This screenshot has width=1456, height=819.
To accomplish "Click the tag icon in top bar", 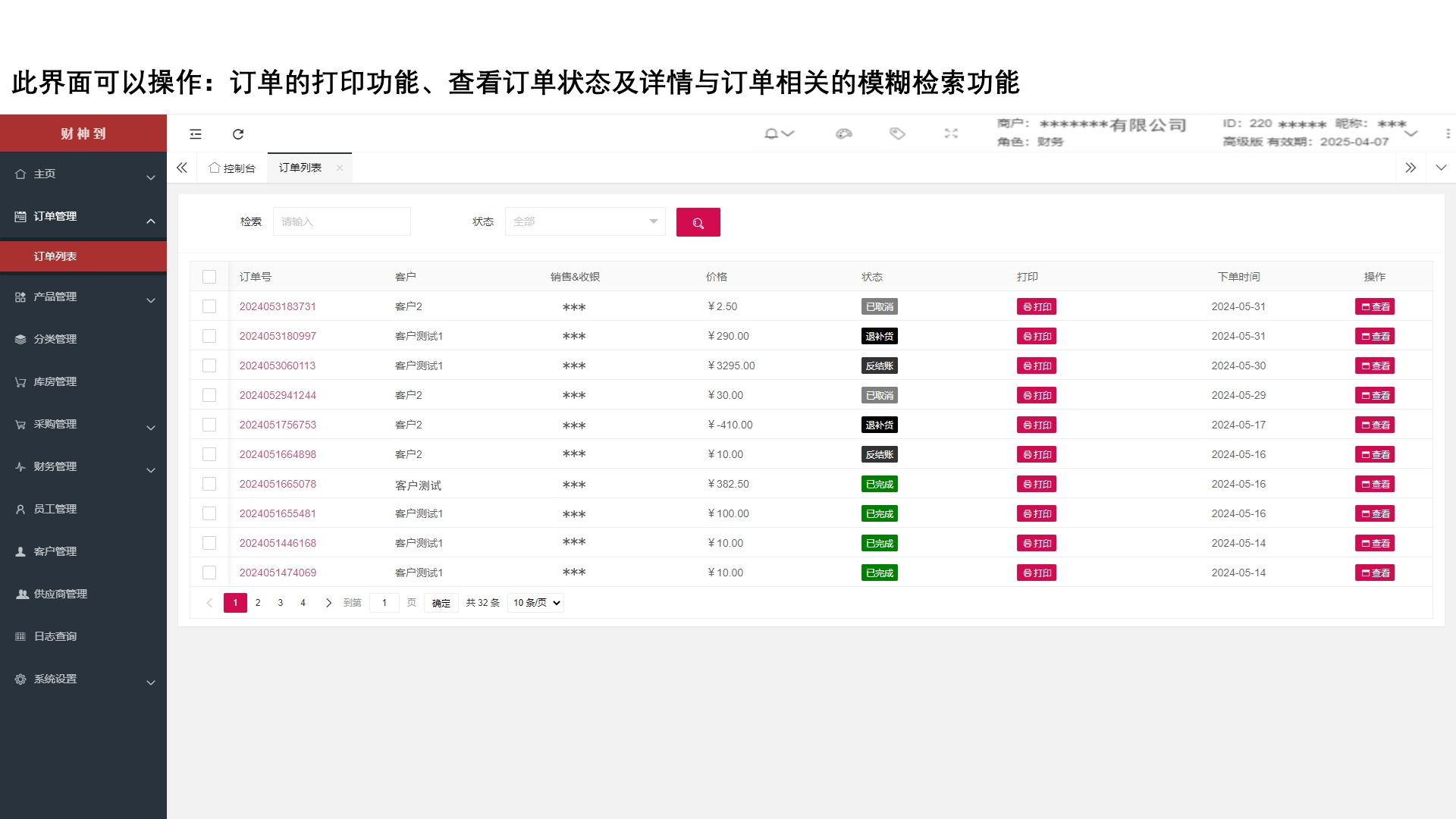I will coord(897,133).
